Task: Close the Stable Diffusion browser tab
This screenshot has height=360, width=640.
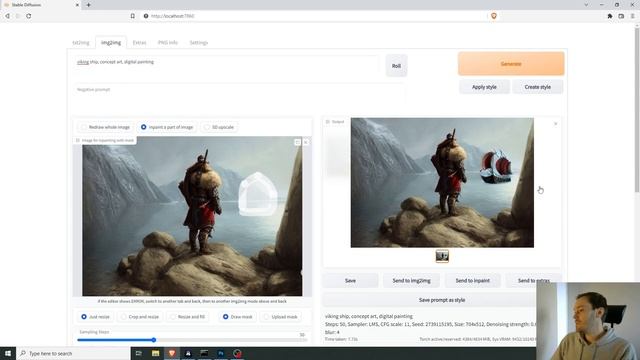Action: pos(77,5)
